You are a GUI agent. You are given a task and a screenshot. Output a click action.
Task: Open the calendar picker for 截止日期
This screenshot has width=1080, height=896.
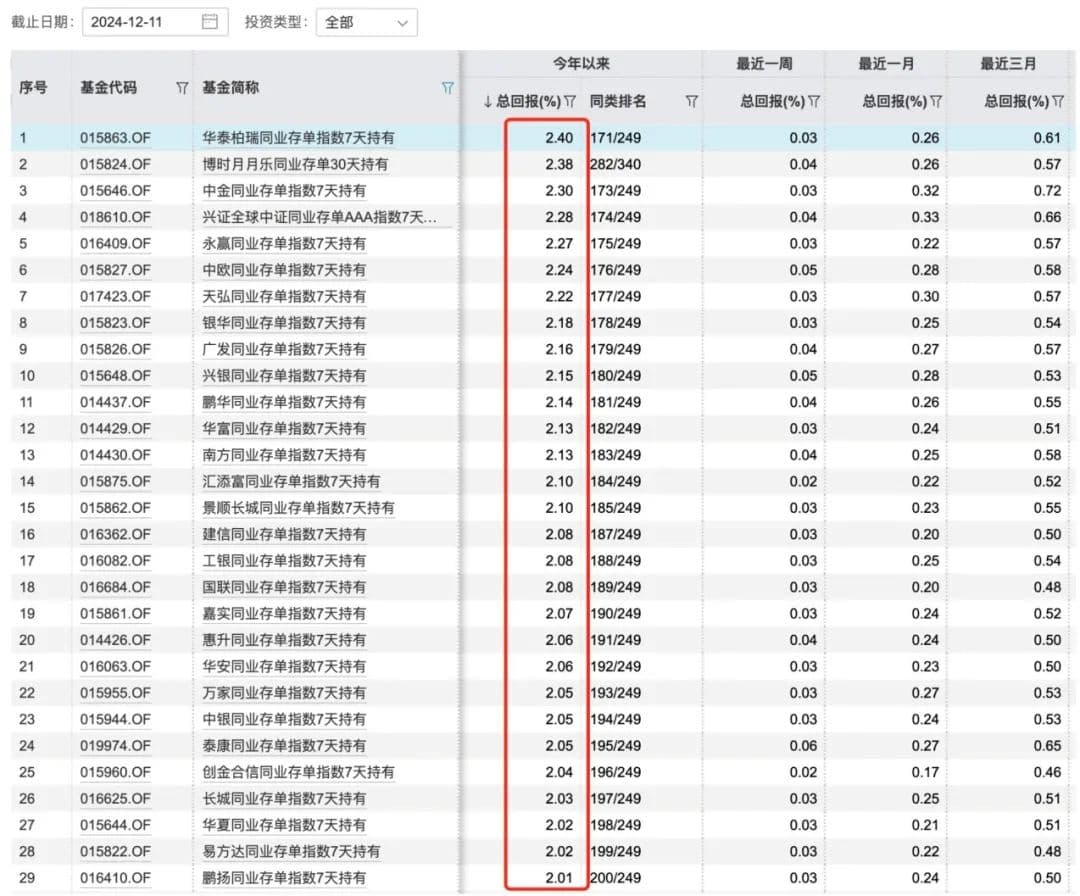coord(209,22)
